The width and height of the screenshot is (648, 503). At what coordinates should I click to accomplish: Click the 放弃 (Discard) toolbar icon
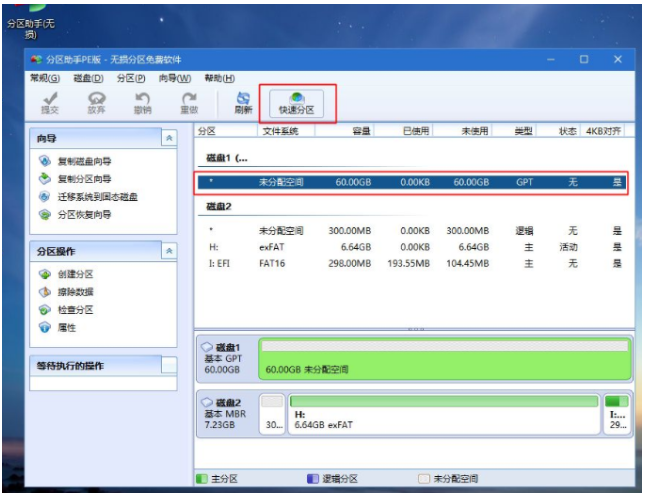(x=96, y=103)
